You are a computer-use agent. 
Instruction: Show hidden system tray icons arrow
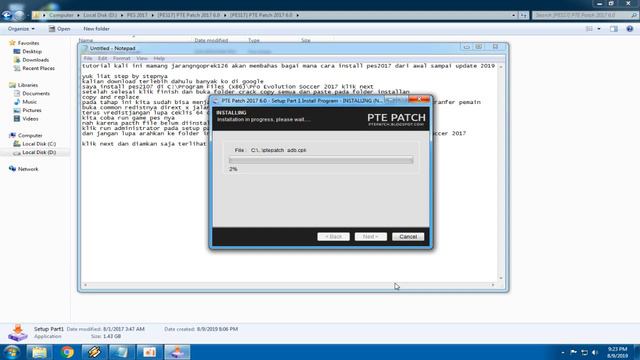coord(563,352)
